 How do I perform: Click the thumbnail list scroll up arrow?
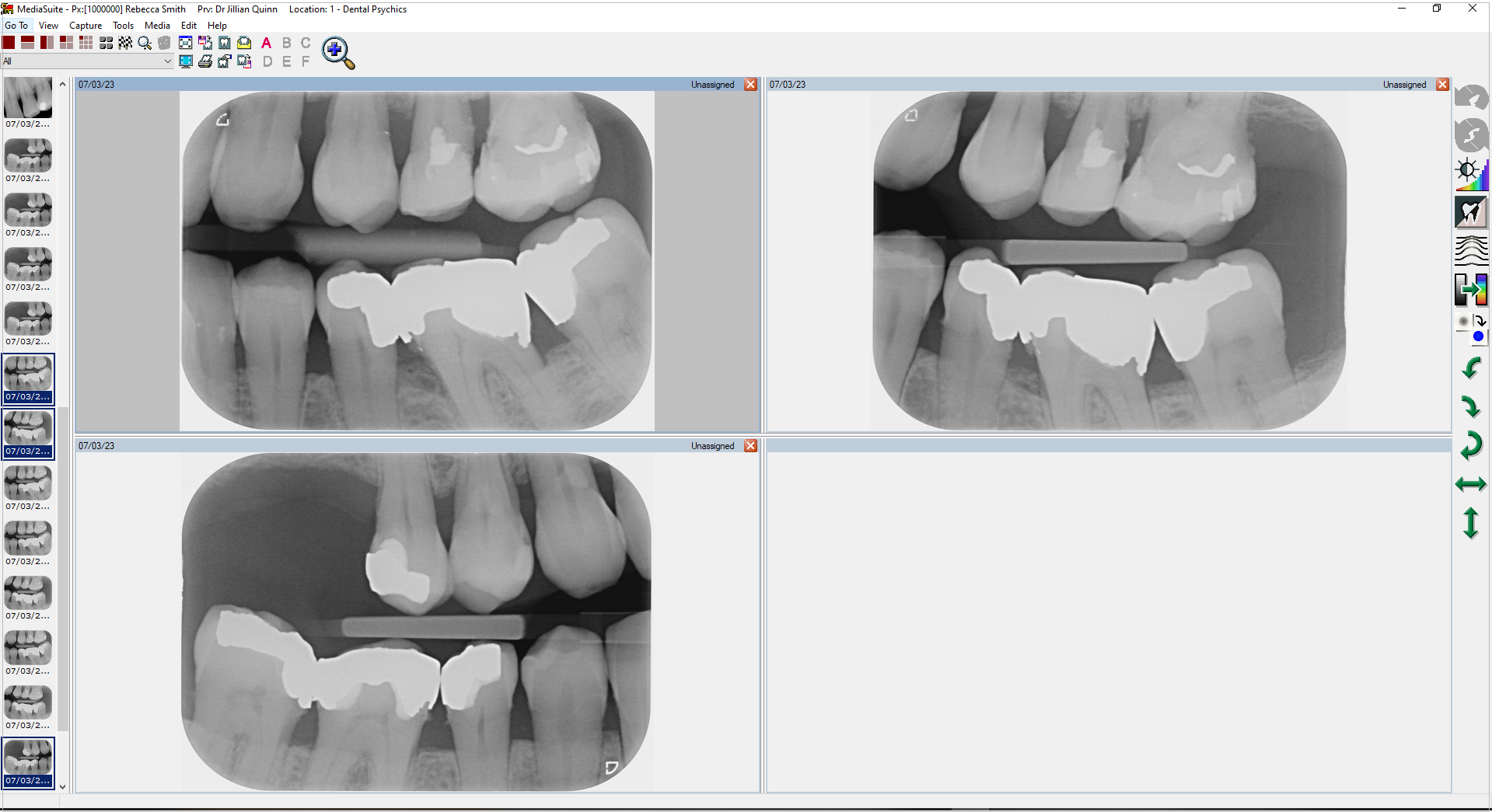coord(63,84)
